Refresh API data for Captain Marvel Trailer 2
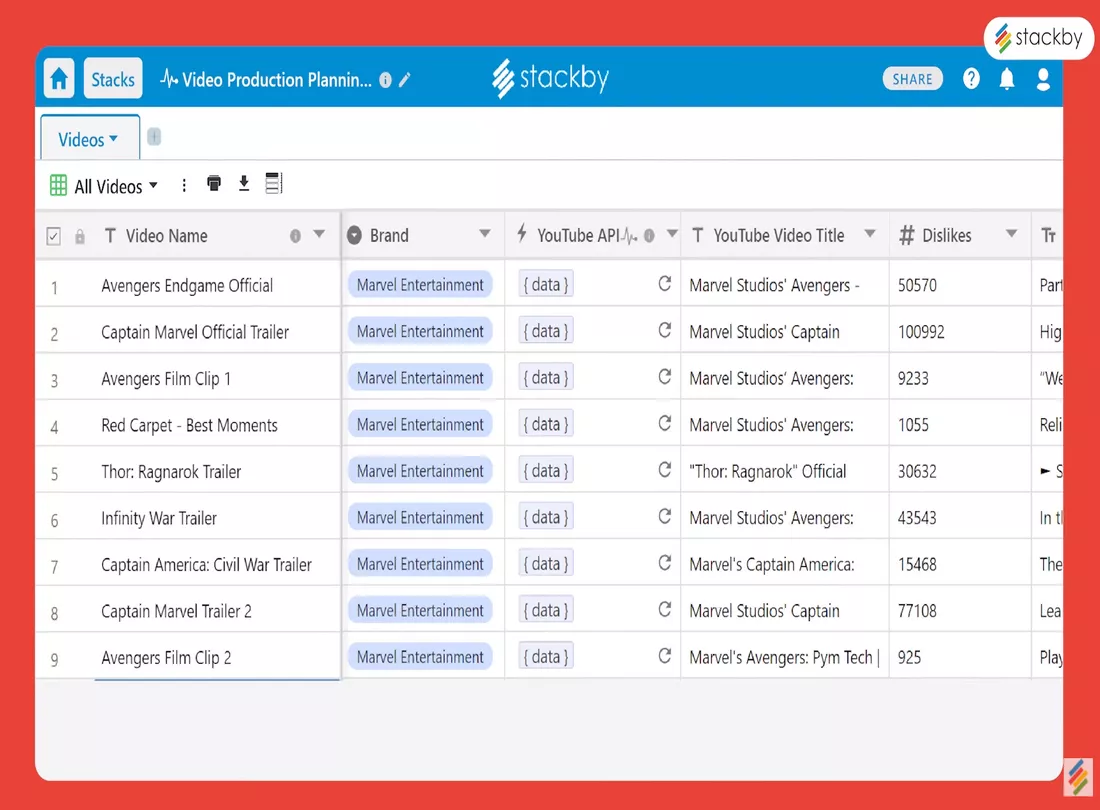The image size is (1100, 810). click(664, 609)
